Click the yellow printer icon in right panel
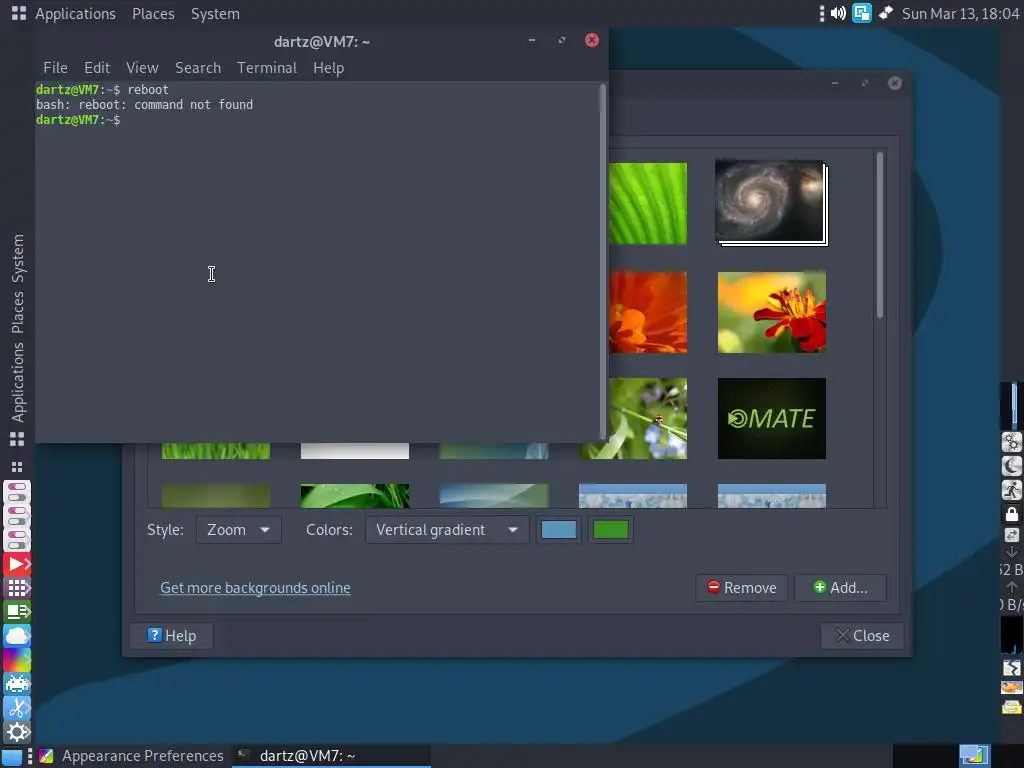 1011,707
